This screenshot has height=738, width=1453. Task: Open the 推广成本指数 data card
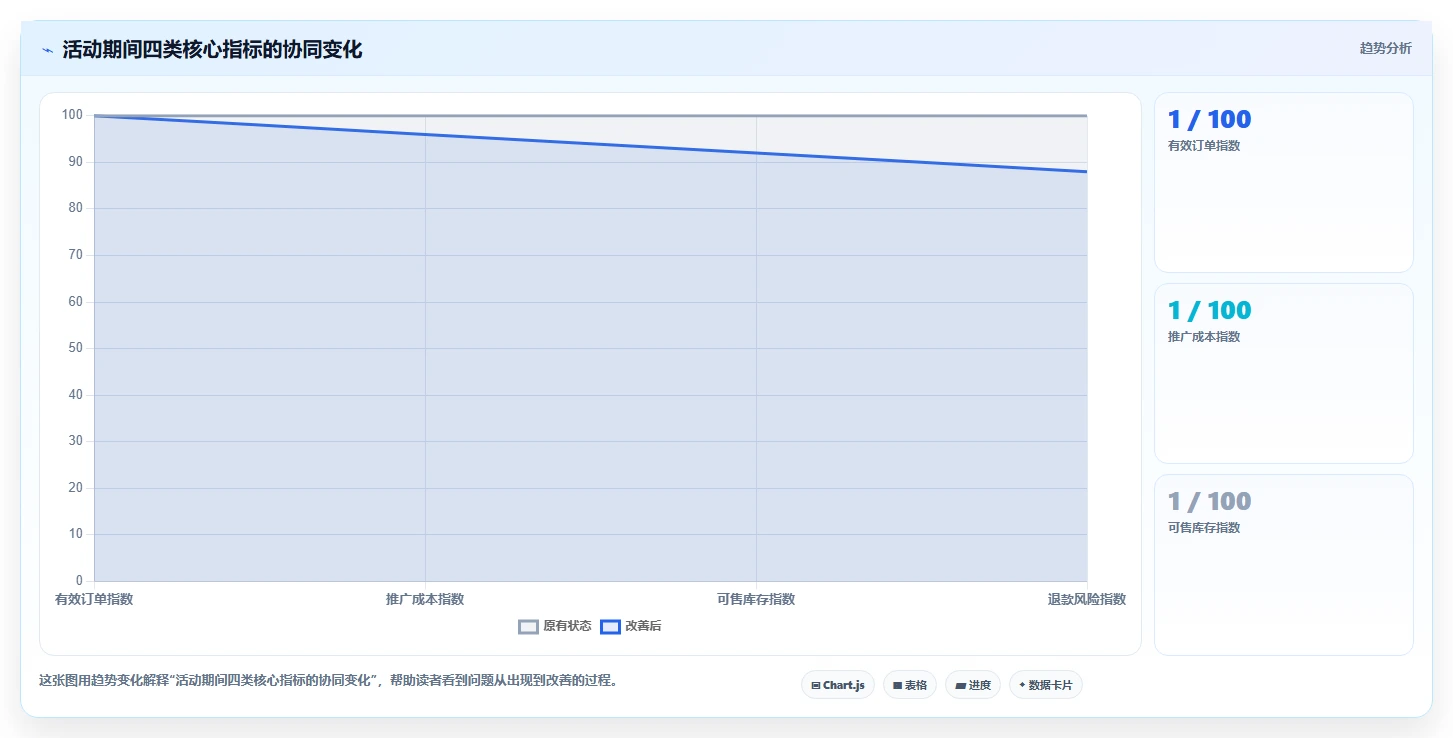[x=1284, y=373]
